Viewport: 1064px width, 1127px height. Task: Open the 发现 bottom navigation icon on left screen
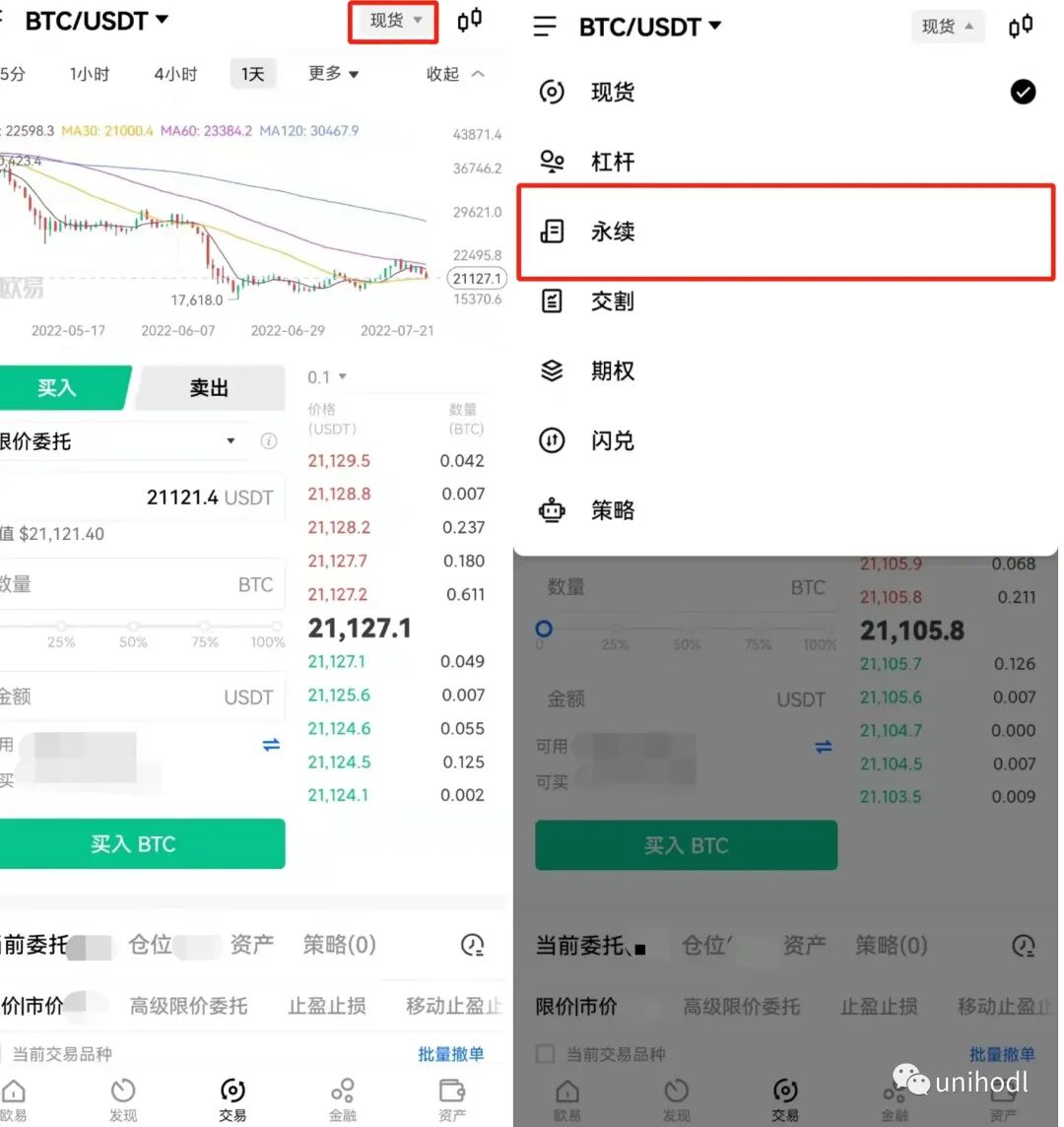pos(123,1099)
